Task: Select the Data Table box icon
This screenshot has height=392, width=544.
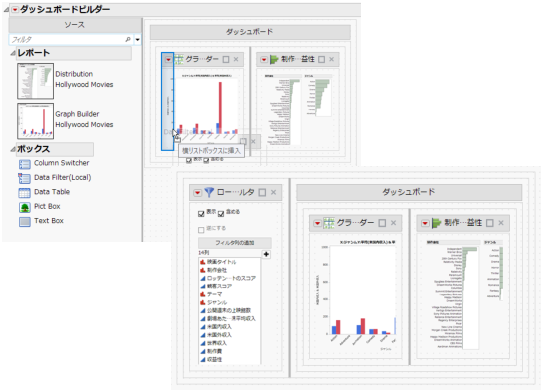Action: point(25,193)
